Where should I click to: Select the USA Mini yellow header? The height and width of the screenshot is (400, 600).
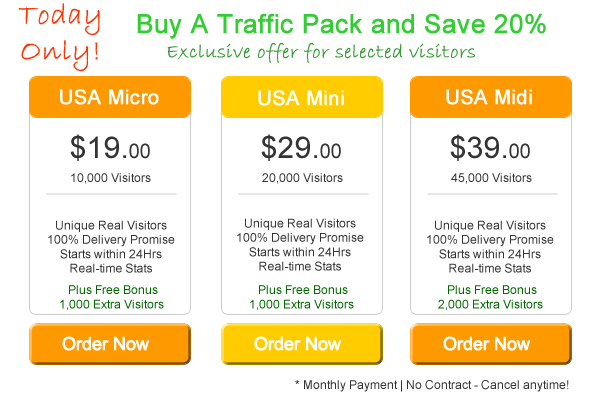point(302,97)
